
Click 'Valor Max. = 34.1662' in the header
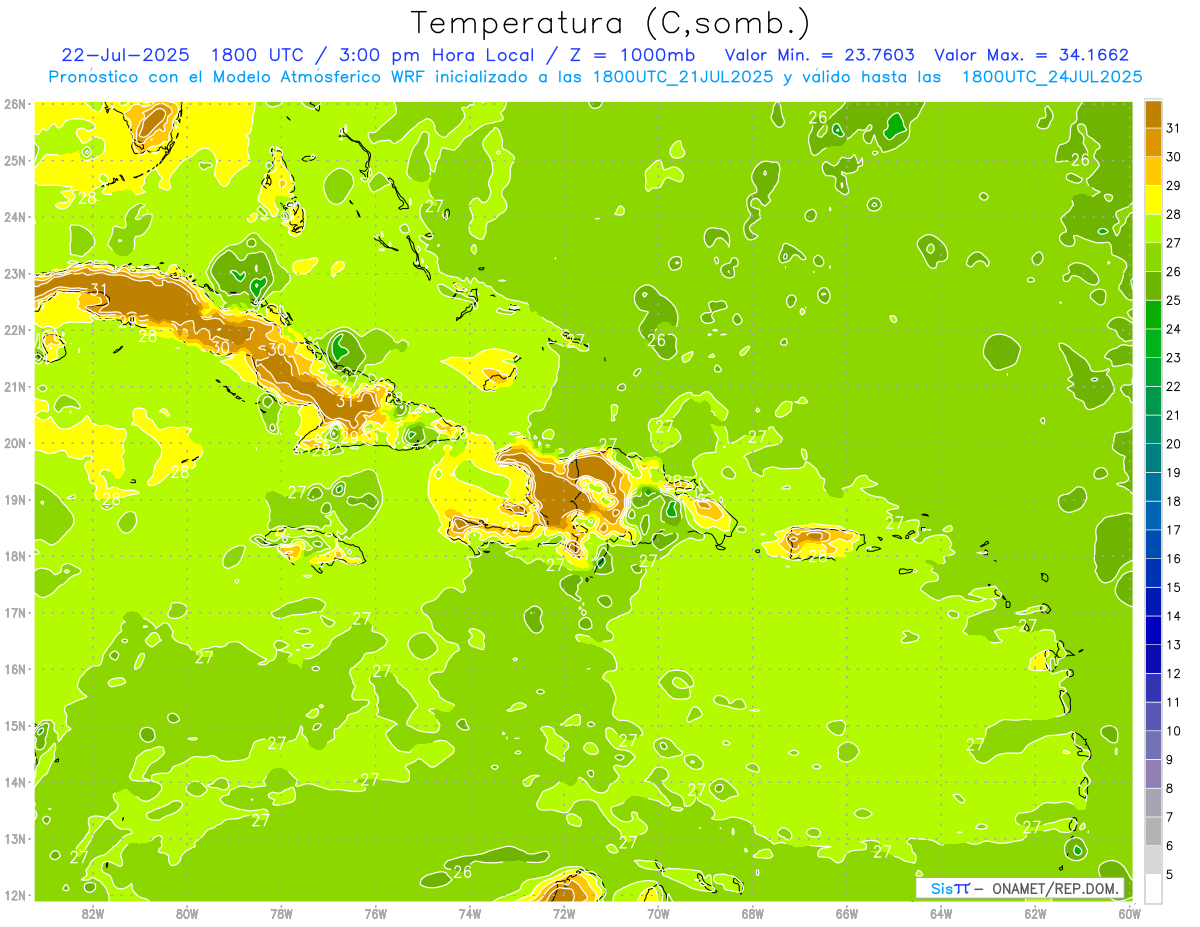click(1031, 55)
